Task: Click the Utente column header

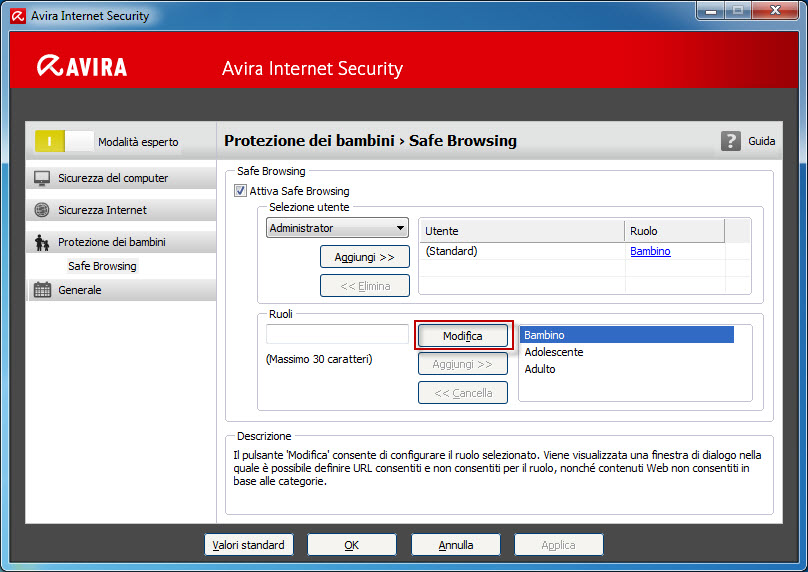Action: pos(523,231)
